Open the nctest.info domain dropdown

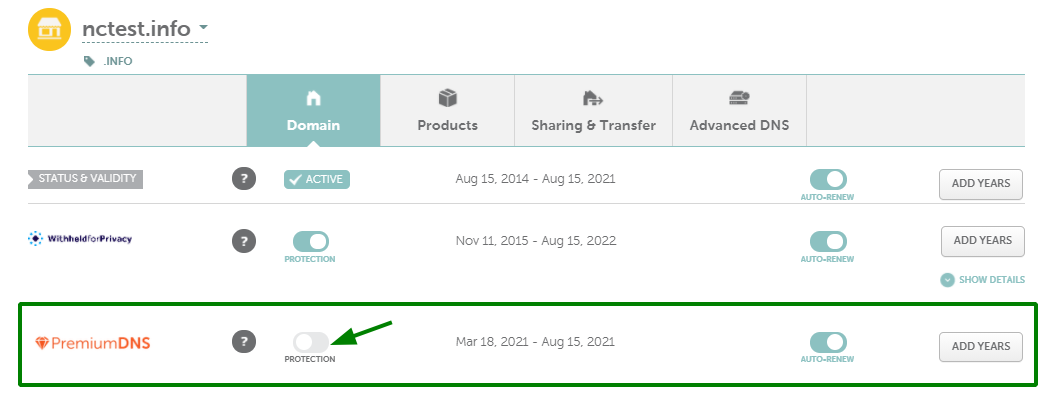[x=203, y=28]
